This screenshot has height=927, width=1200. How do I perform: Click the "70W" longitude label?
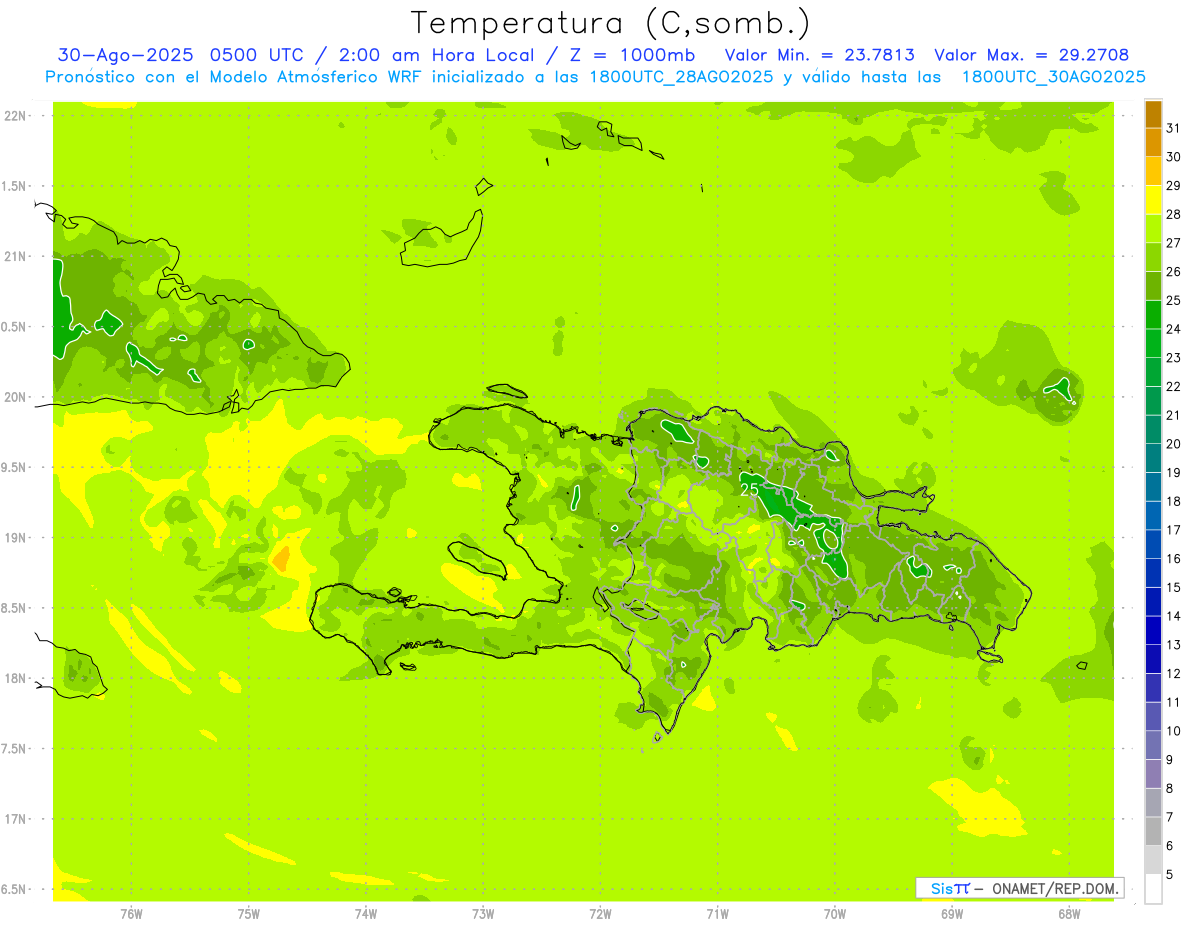click(x=835, y=914)
